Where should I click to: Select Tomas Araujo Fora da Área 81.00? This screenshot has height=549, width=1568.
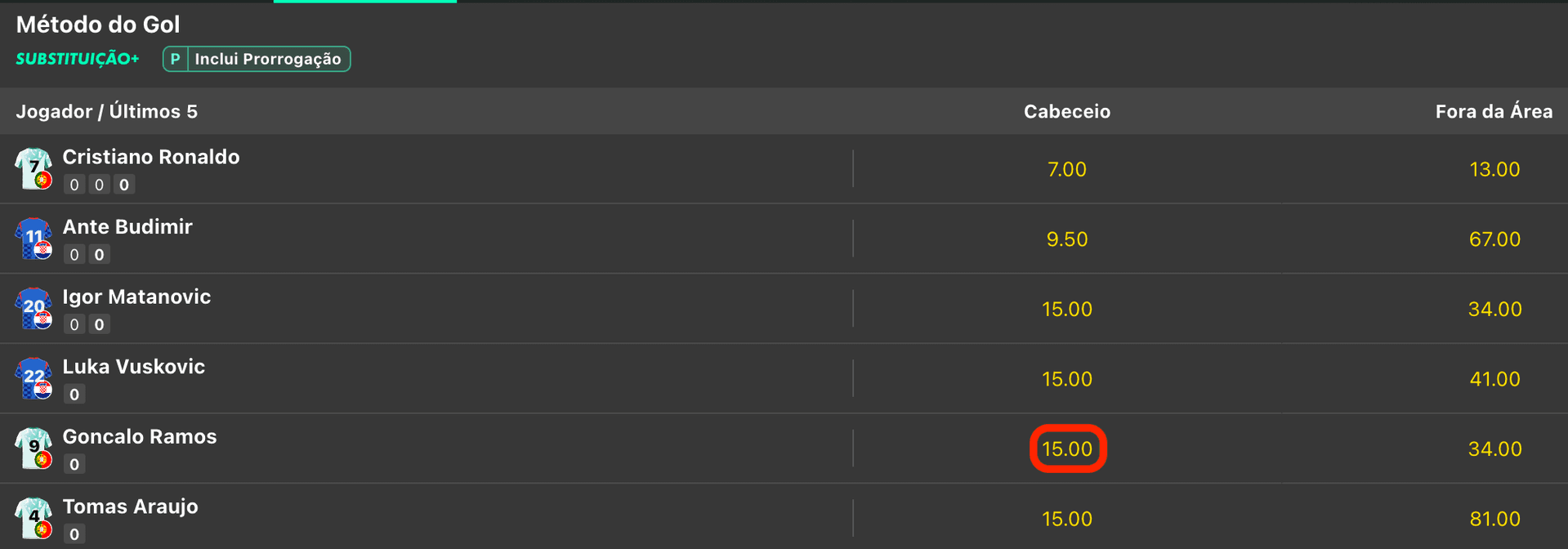coord(1494,519)
